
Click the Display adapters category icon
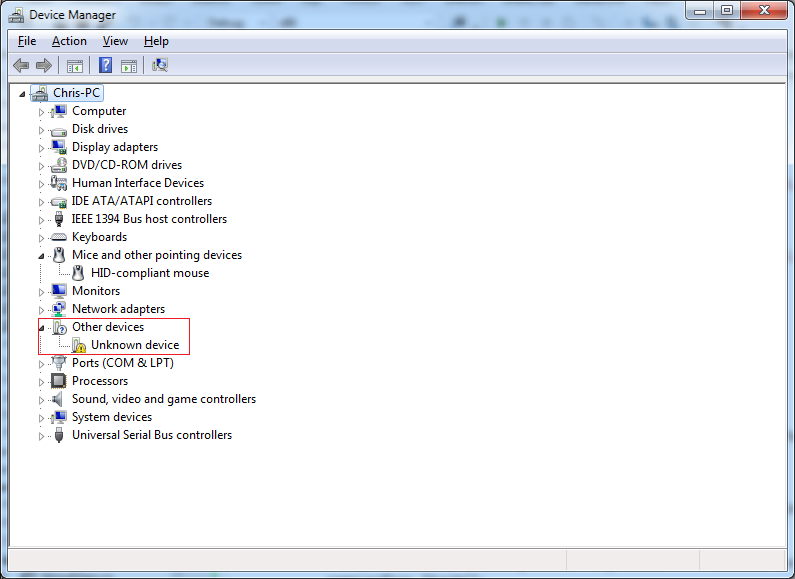[59, 147]
